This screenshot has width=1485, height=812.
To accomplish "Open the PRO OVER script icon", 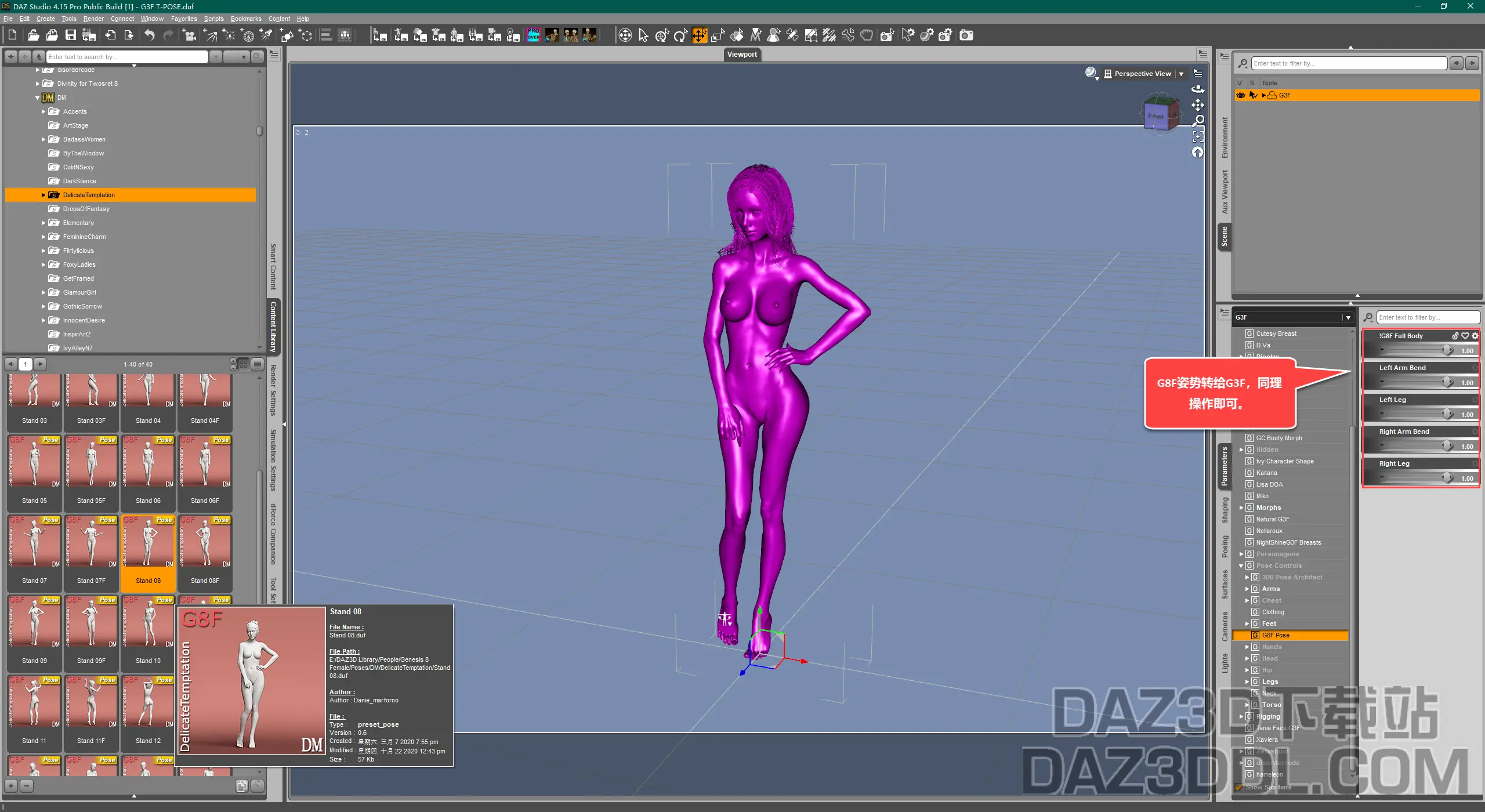I will tap(534, 35).
